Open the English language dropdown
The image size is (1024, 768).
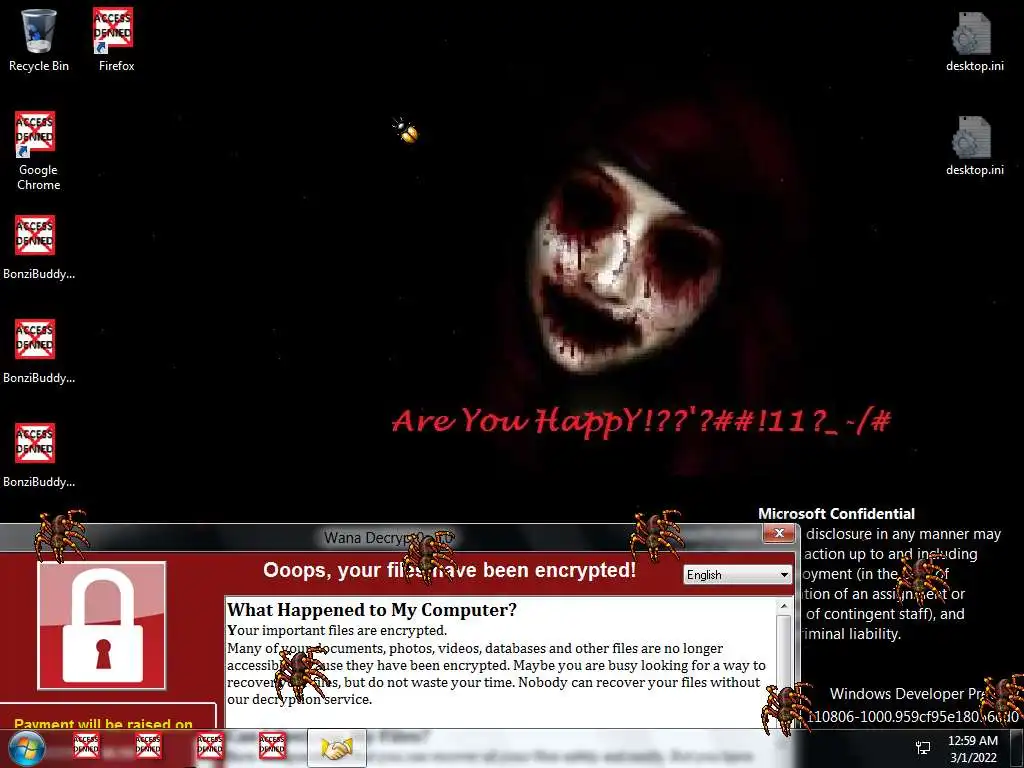pos(737,575)
